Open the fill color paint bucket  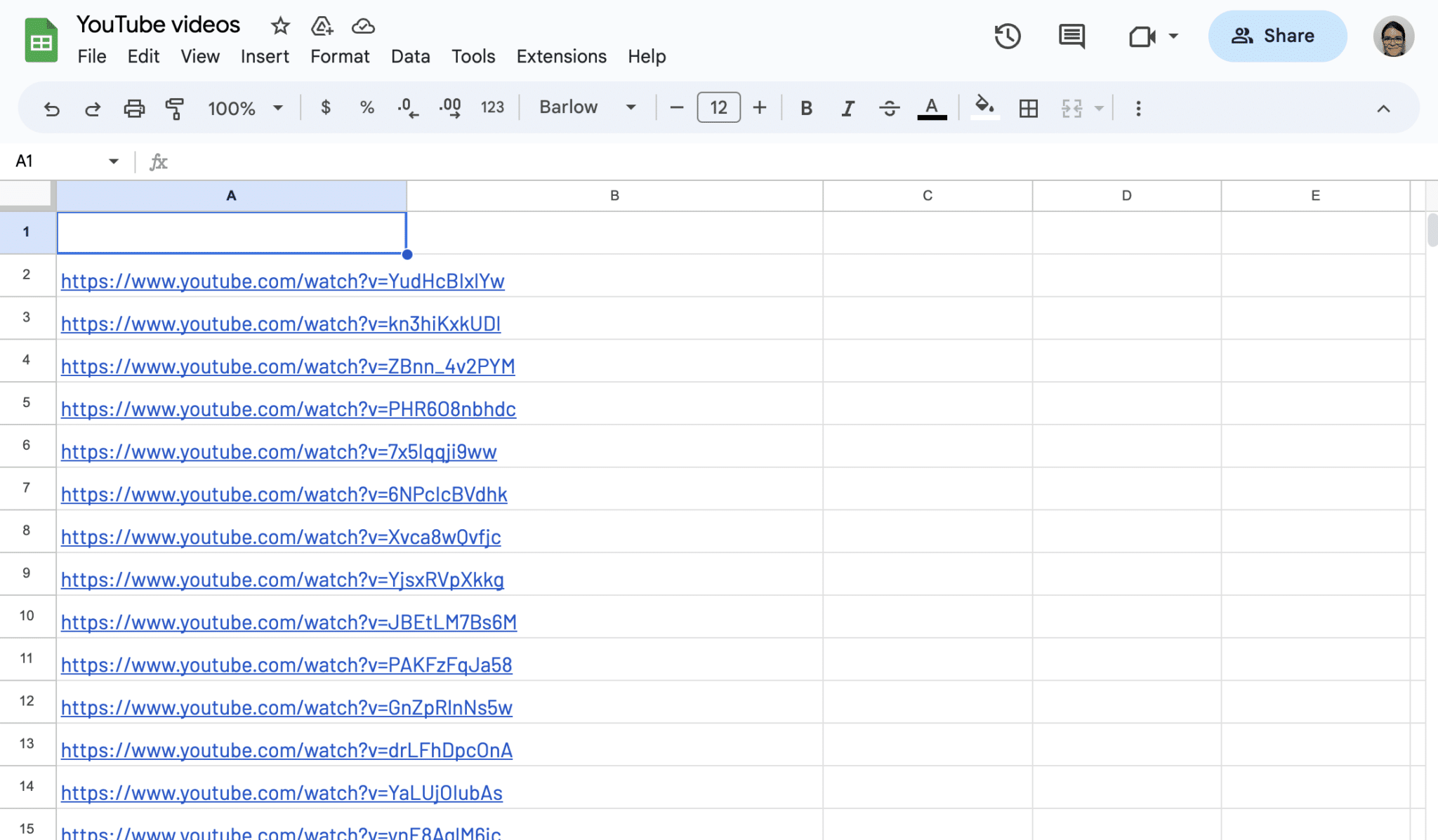tap(984, 107)
